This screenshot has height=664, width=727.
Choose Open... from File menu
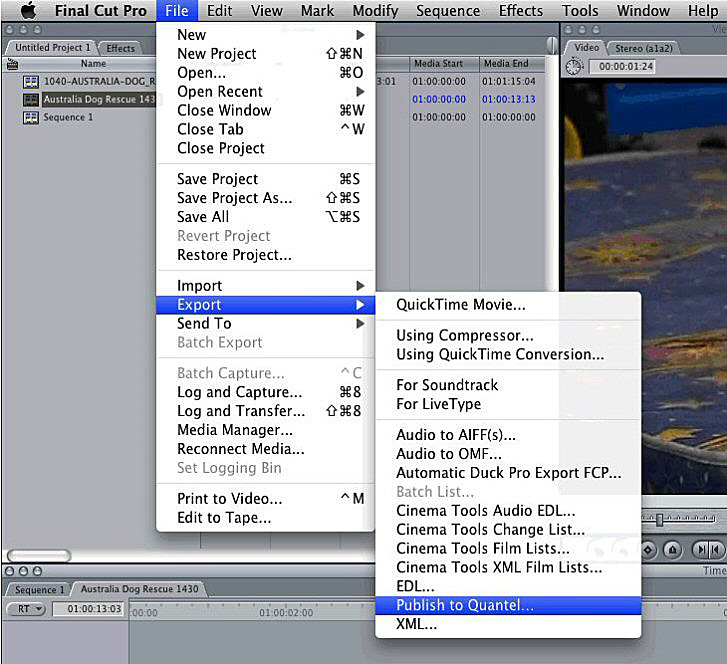[266, 73]
